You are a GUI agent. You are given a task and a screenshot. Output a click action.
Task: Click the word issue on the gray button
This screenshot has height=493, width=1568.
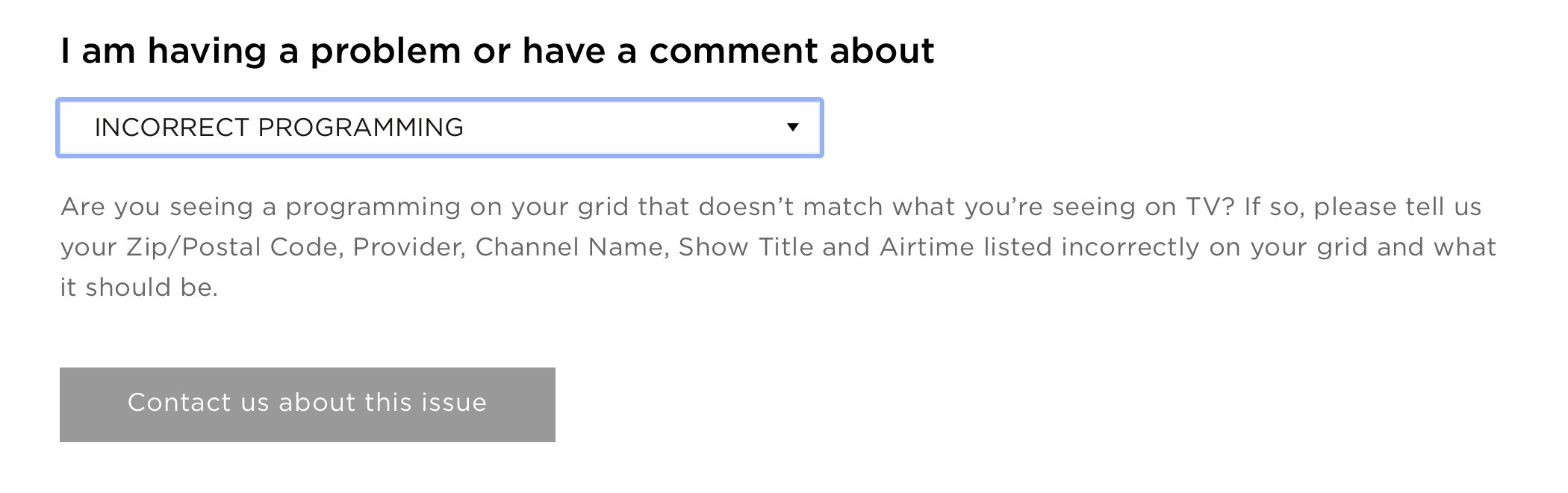453,403
